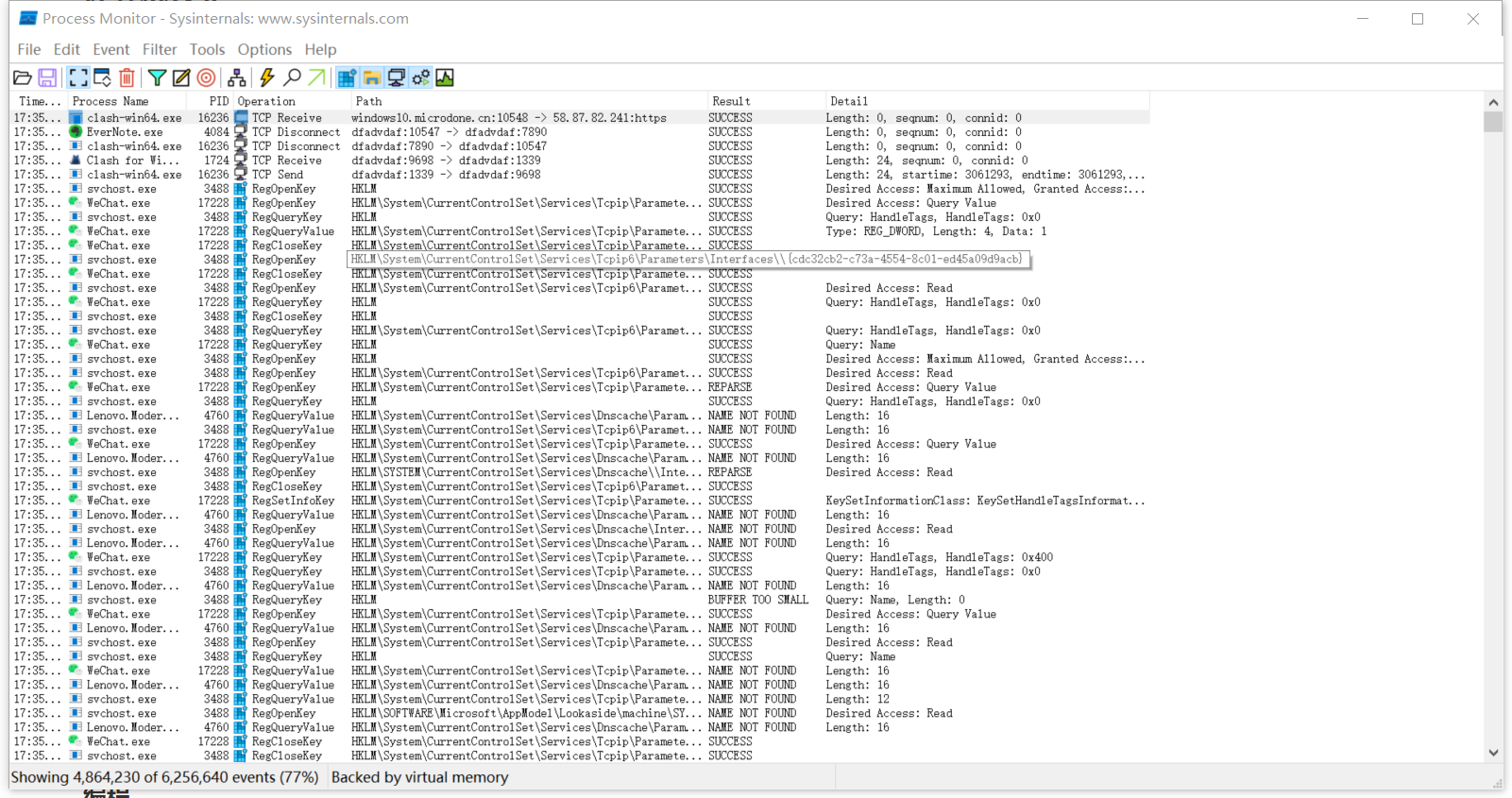Click the 'Backed by virtual memory' status text
Screen dimensions: 1512x798
(419, 777)
